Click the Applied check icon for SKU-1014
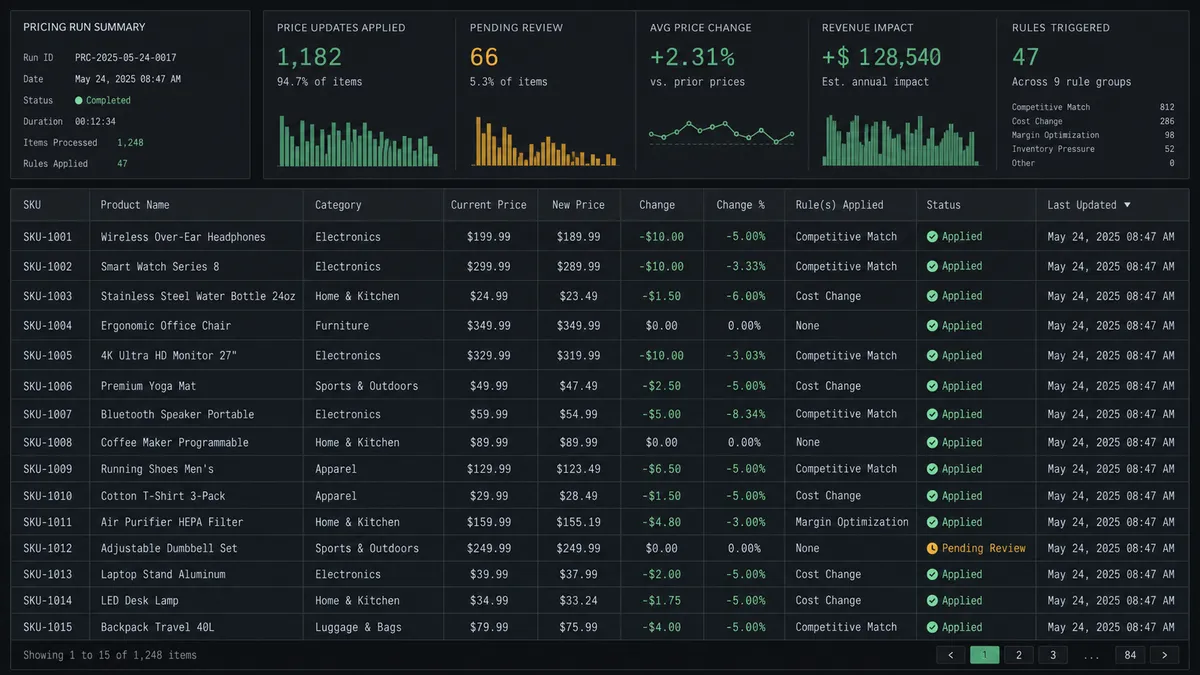 point(932,601)
